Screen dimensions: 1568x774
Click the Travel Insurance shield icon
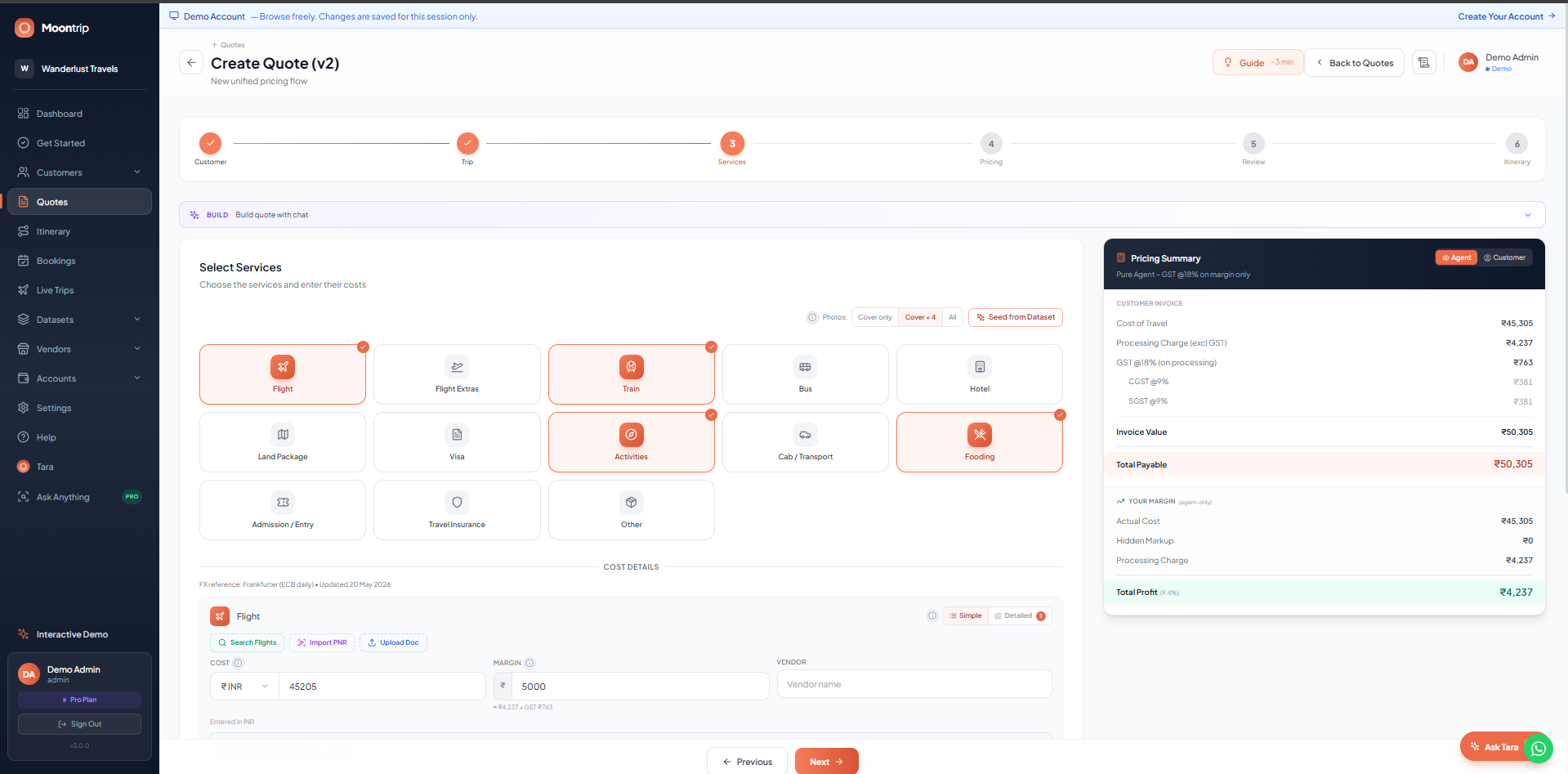tap(457, 503)
